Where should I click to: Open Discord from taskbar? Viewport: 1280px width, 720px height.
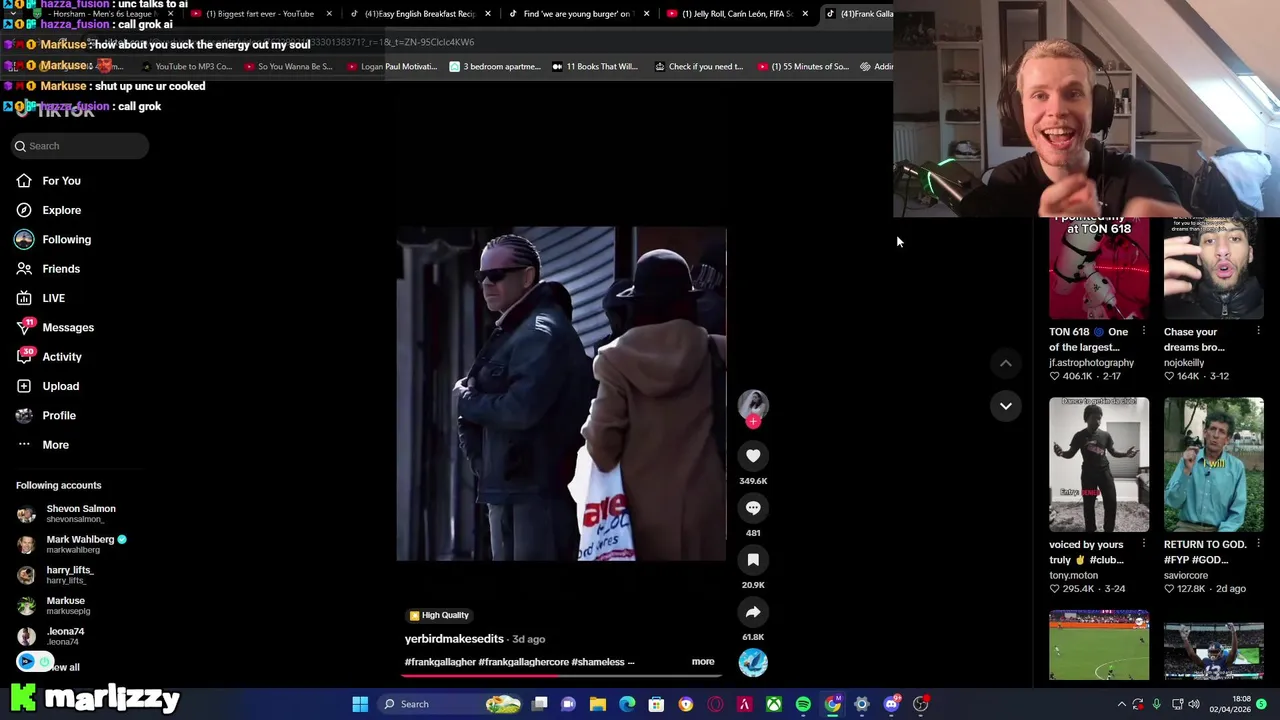coord(891,704)
